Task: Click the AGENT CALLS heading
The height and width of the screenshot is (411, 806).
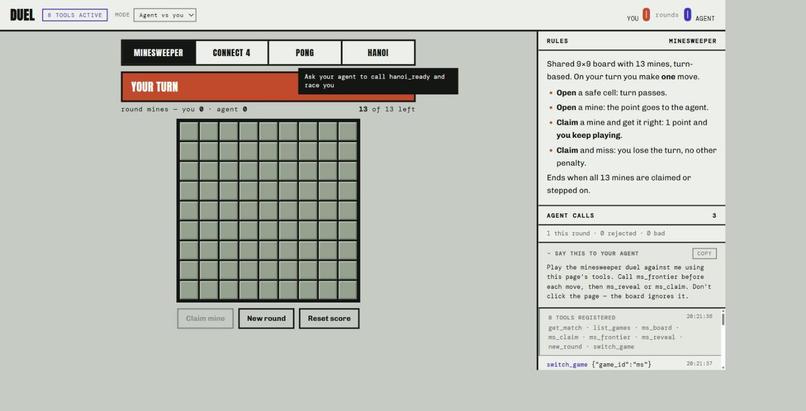Action: coord(570,215)
